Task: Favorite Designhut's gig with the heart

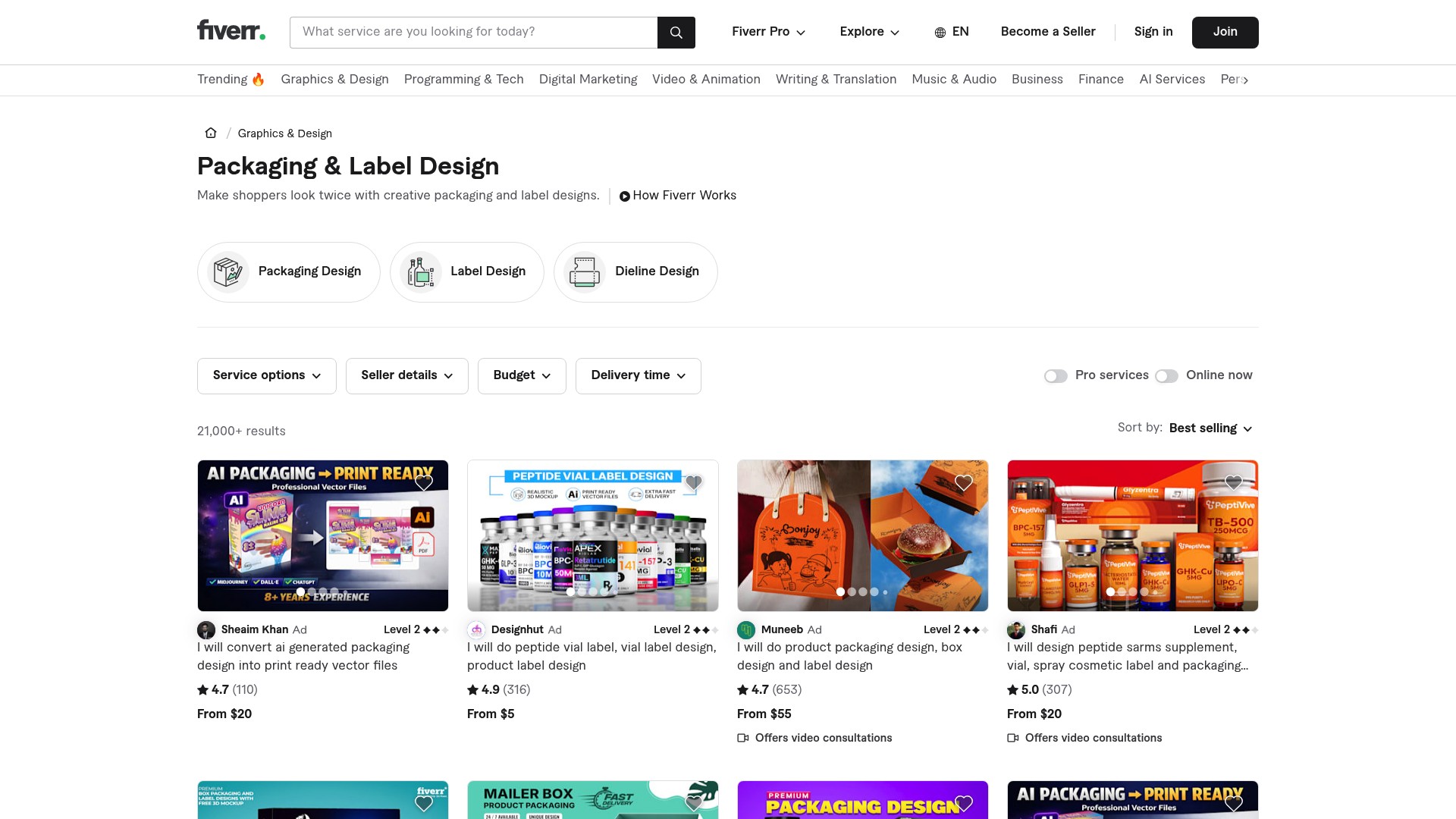Action: (694, 483)
